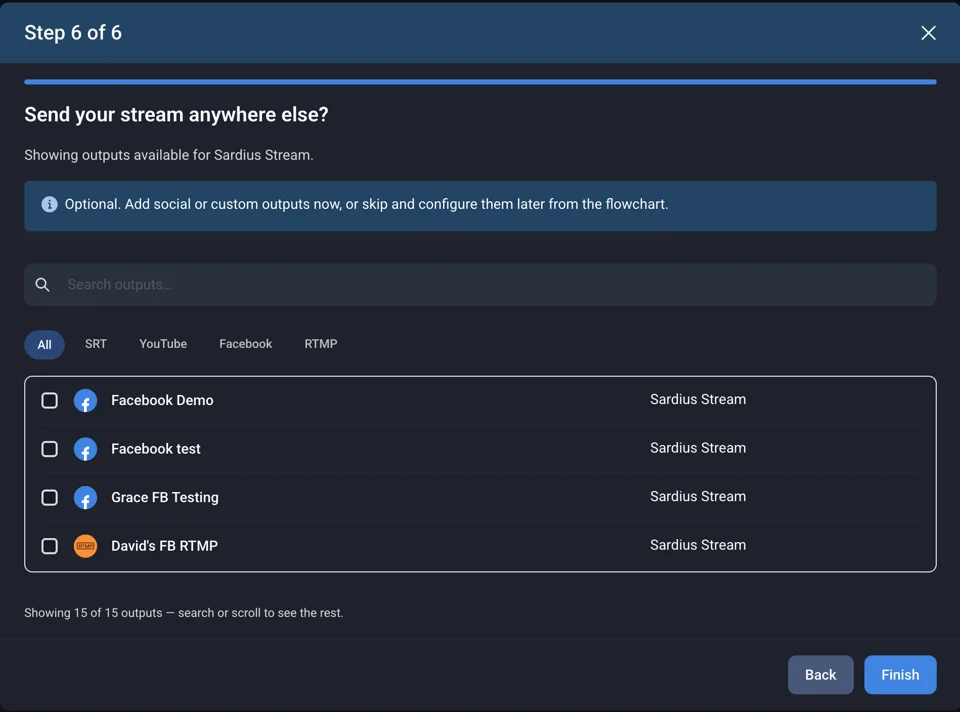The width and height of the screenshot is (960, 712).
Task: Show only Facebook outputs
Action: click(246, 344)
